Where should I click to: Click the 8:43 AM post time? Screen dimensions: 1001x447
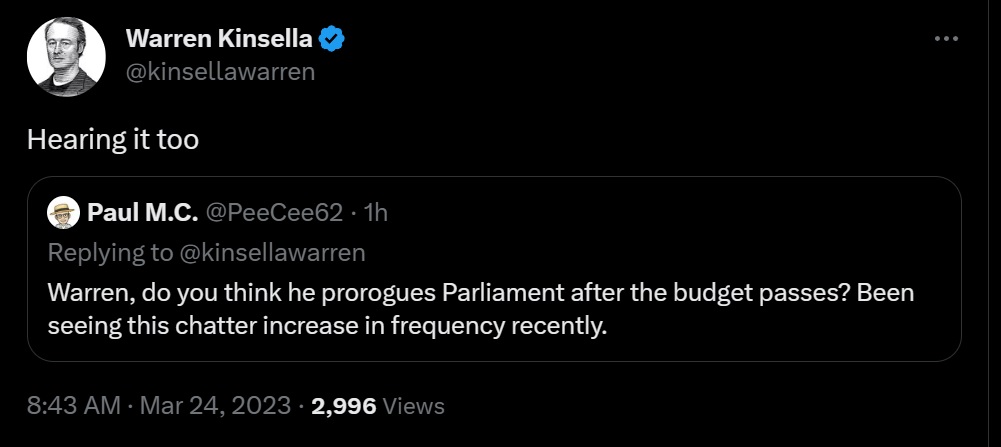(72, 406)
